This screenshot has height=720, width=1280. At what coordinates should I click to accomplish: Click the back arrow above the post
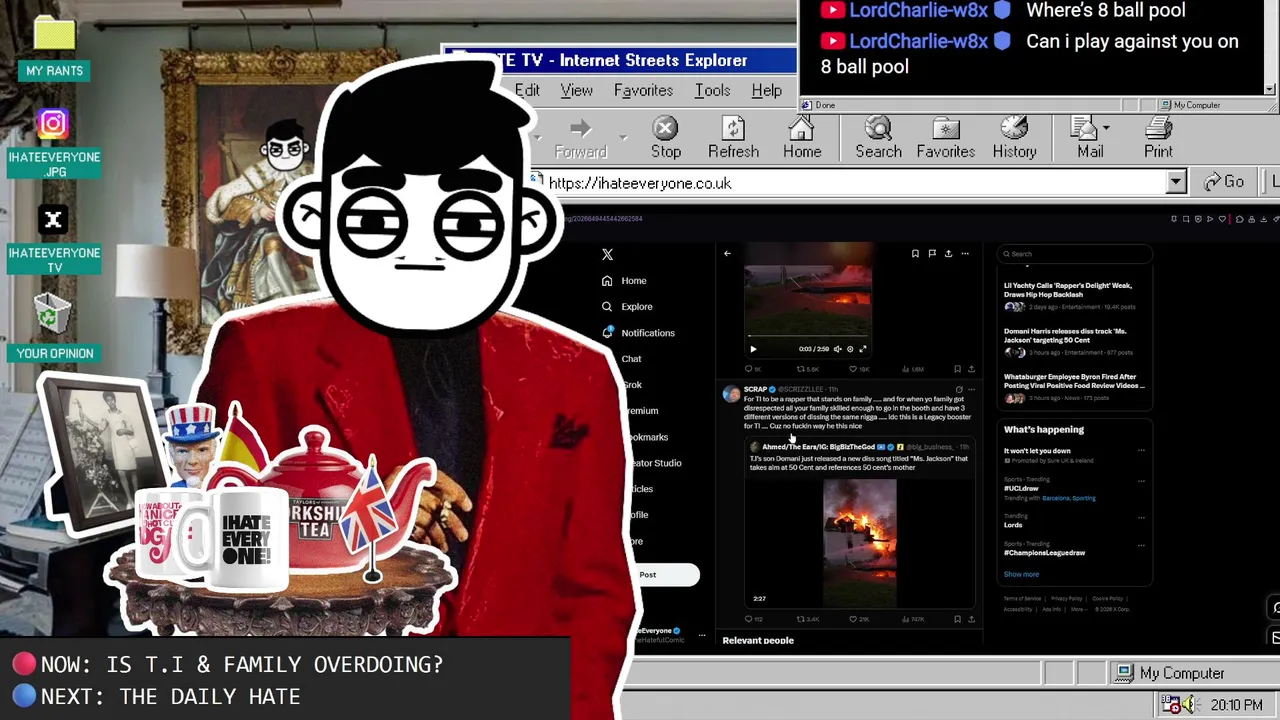tap(727, 254)
